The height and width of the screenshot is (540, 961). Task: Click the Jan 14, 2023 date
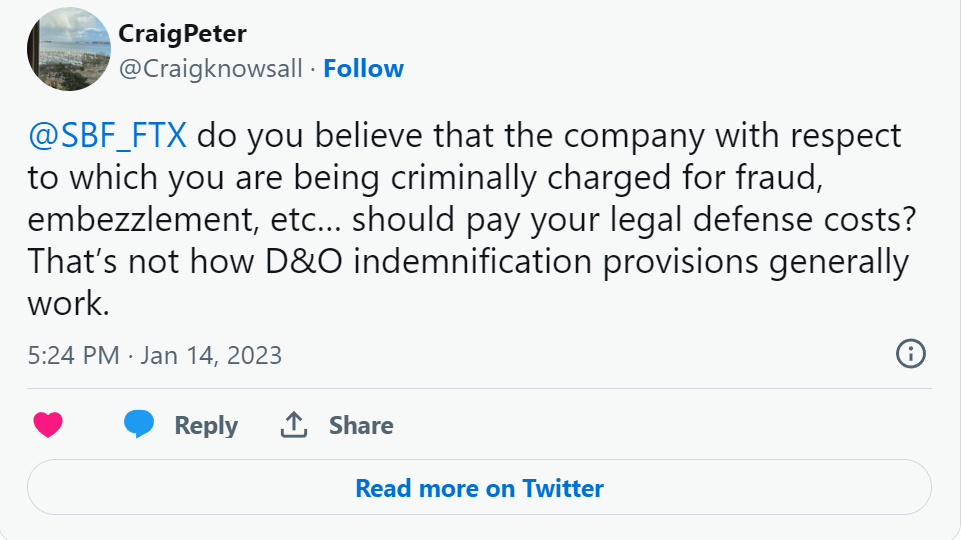click(x=211, y=355)
